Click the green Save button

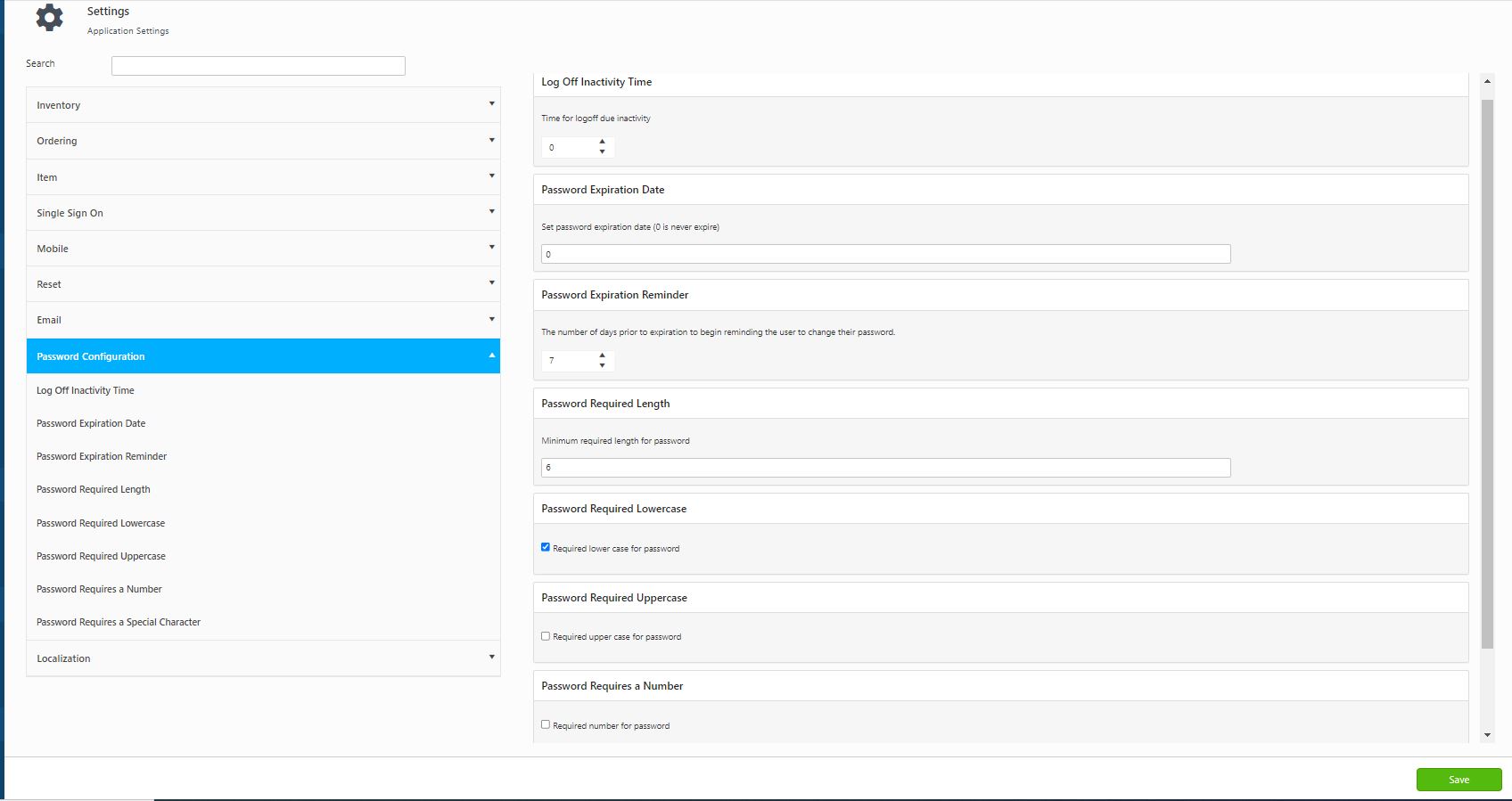coord(1459,780)
